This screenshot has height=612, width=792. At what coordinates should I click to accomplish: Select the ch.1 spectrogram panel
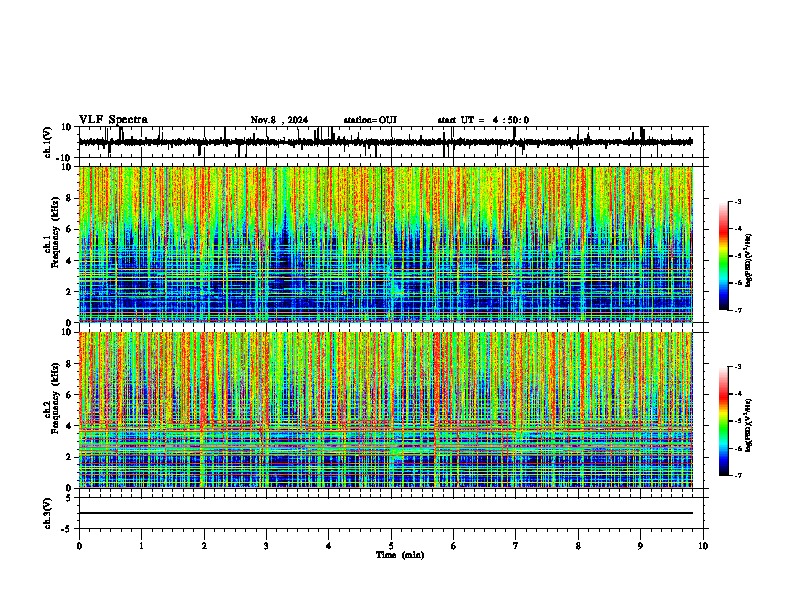(x=385, y=244)
